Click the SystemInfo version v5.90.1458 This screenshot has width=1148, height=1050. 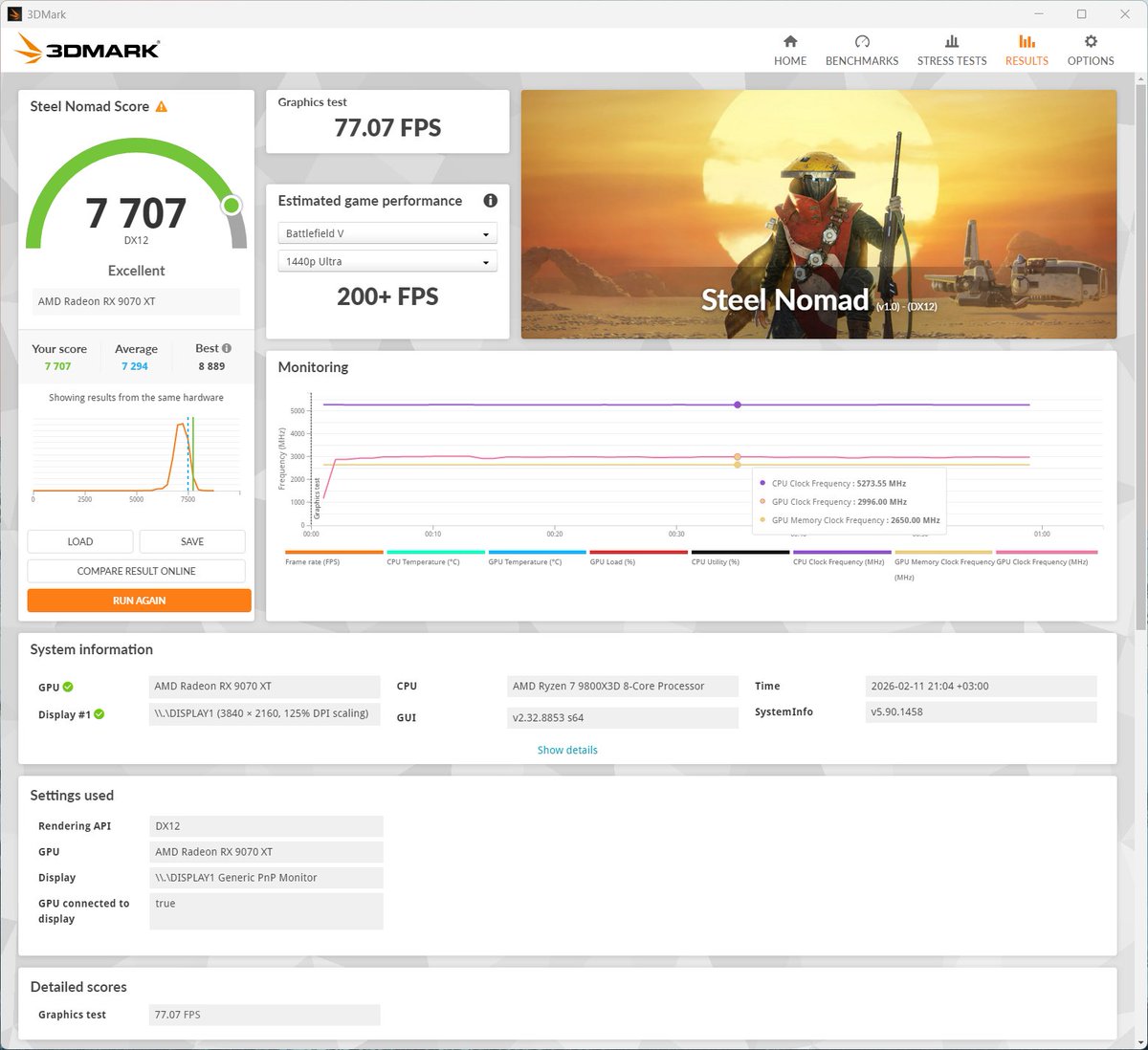(x=981, y=711)
